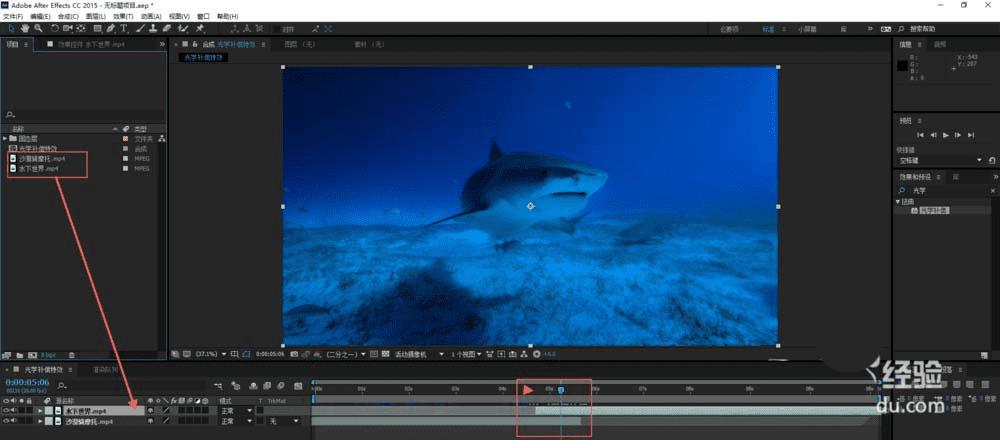The width and height of the screenshot is (1000, 440).
Task: Open the magnification 37.1% dropdown
Action: click(208, 354)
